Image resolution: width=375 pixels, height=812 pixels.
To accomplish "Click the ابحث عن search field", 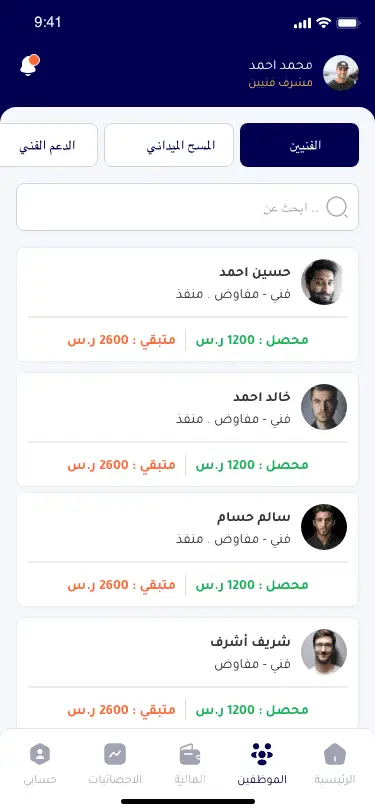I will coord(188,207).
